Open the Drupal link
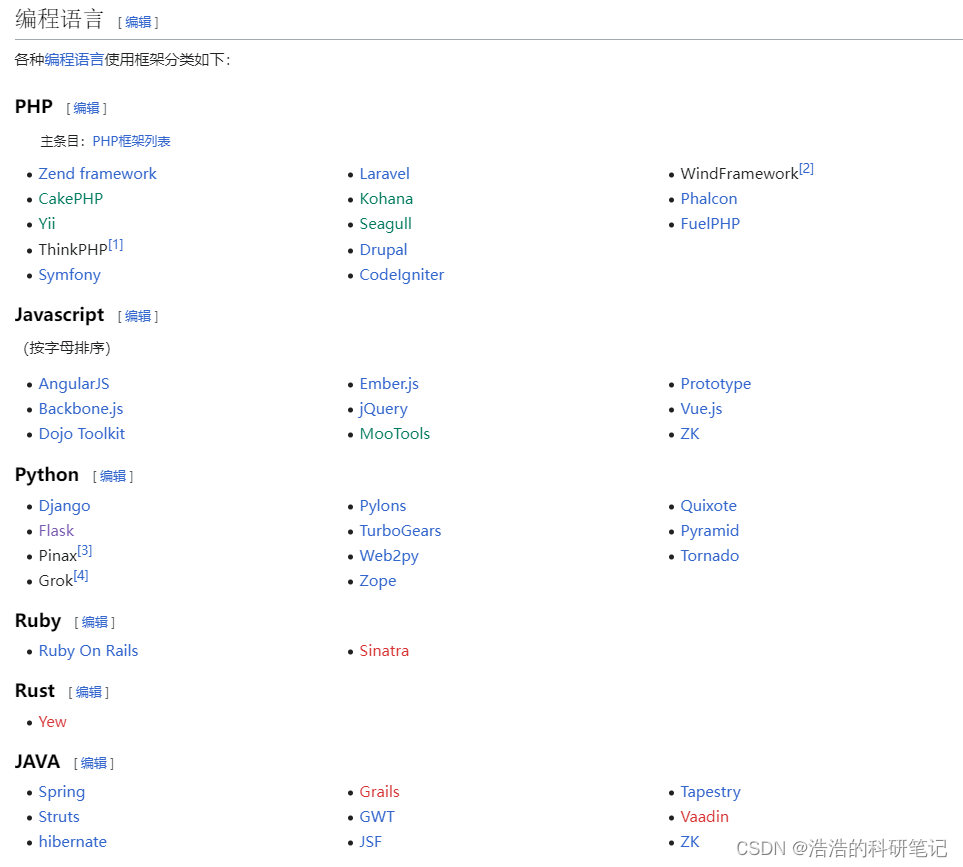963x867 pixels. coord(383,250)
